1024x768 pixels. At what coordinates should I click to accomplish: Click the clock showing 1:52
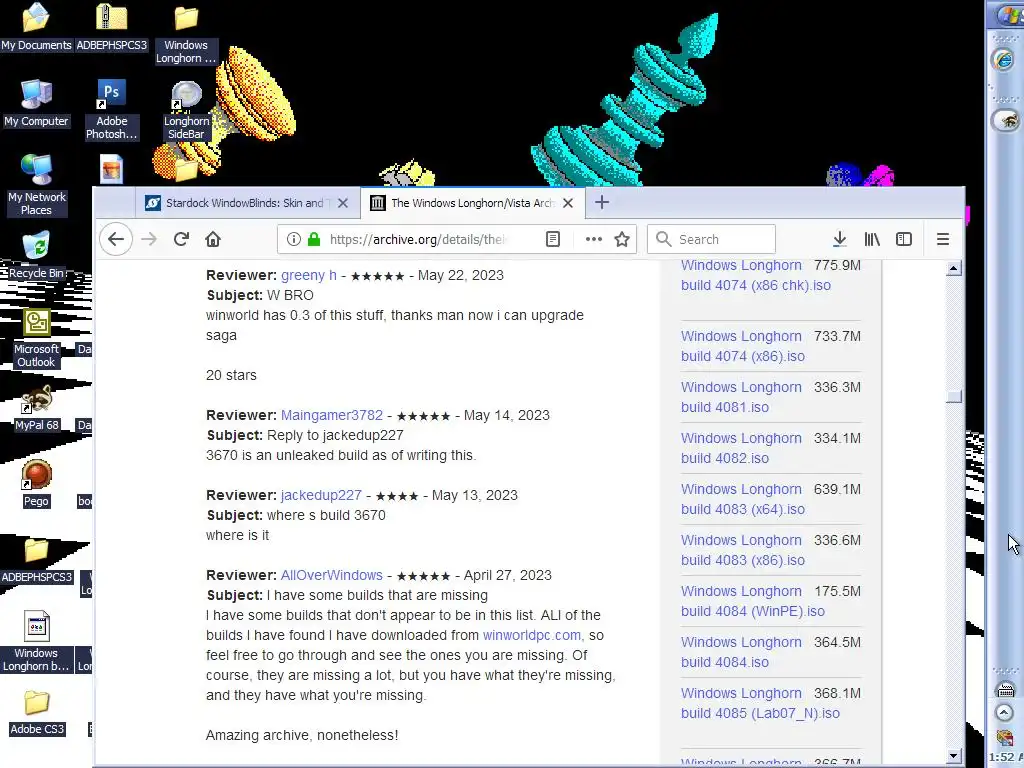pyautogui.click(x=1006, y=757)
